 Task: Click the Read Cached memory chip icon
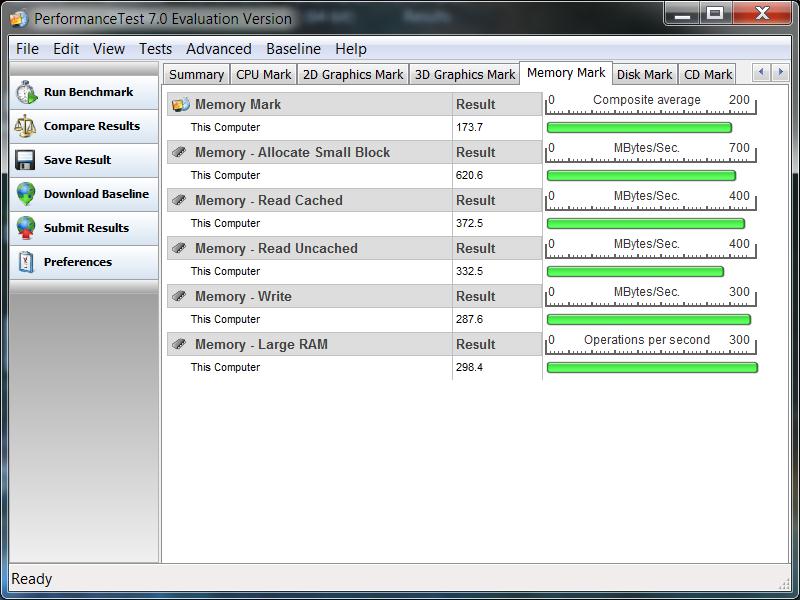point(179,200)
